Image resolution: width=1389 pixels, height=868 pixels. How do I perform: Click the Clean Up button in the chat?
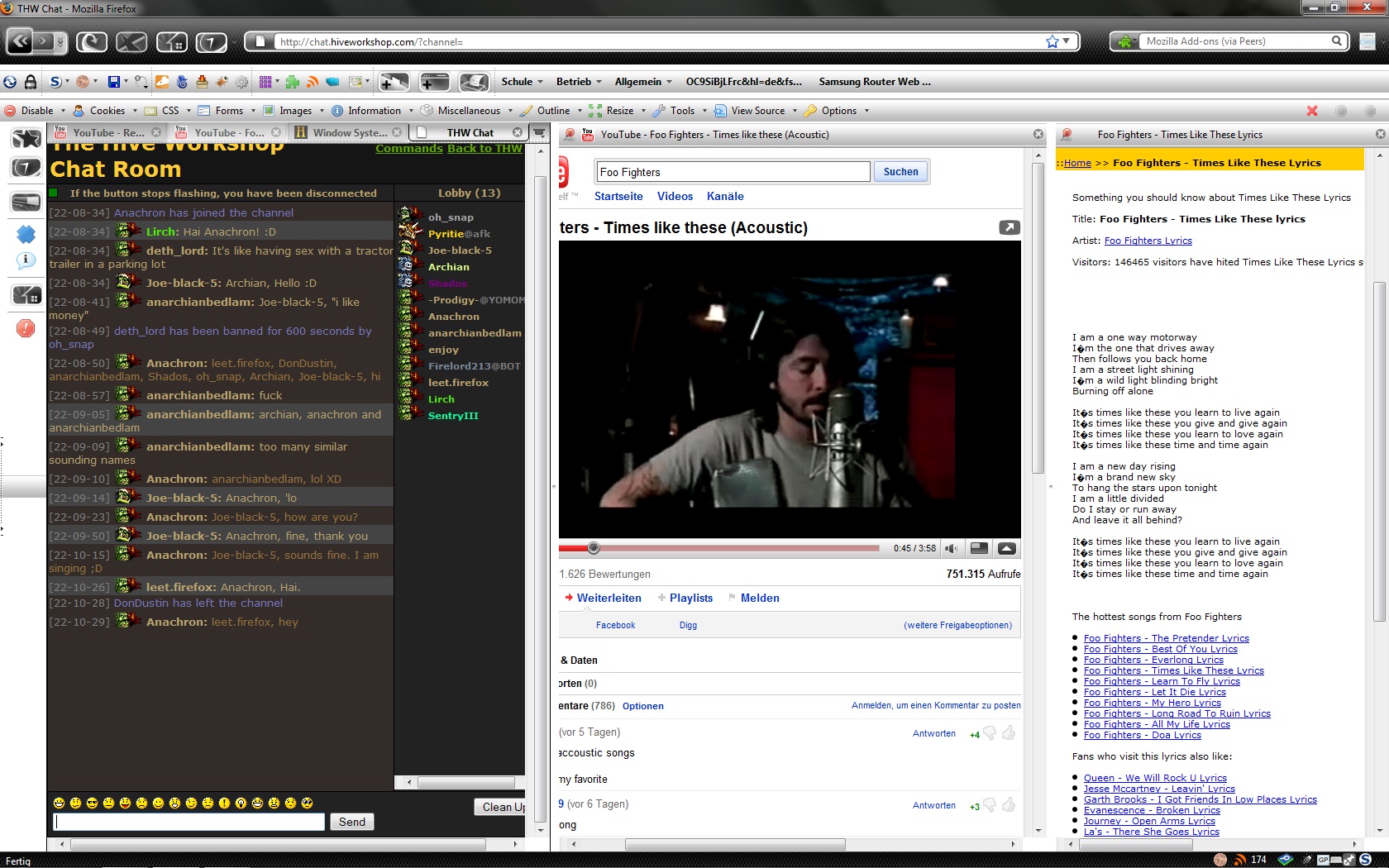coord(500,807)
